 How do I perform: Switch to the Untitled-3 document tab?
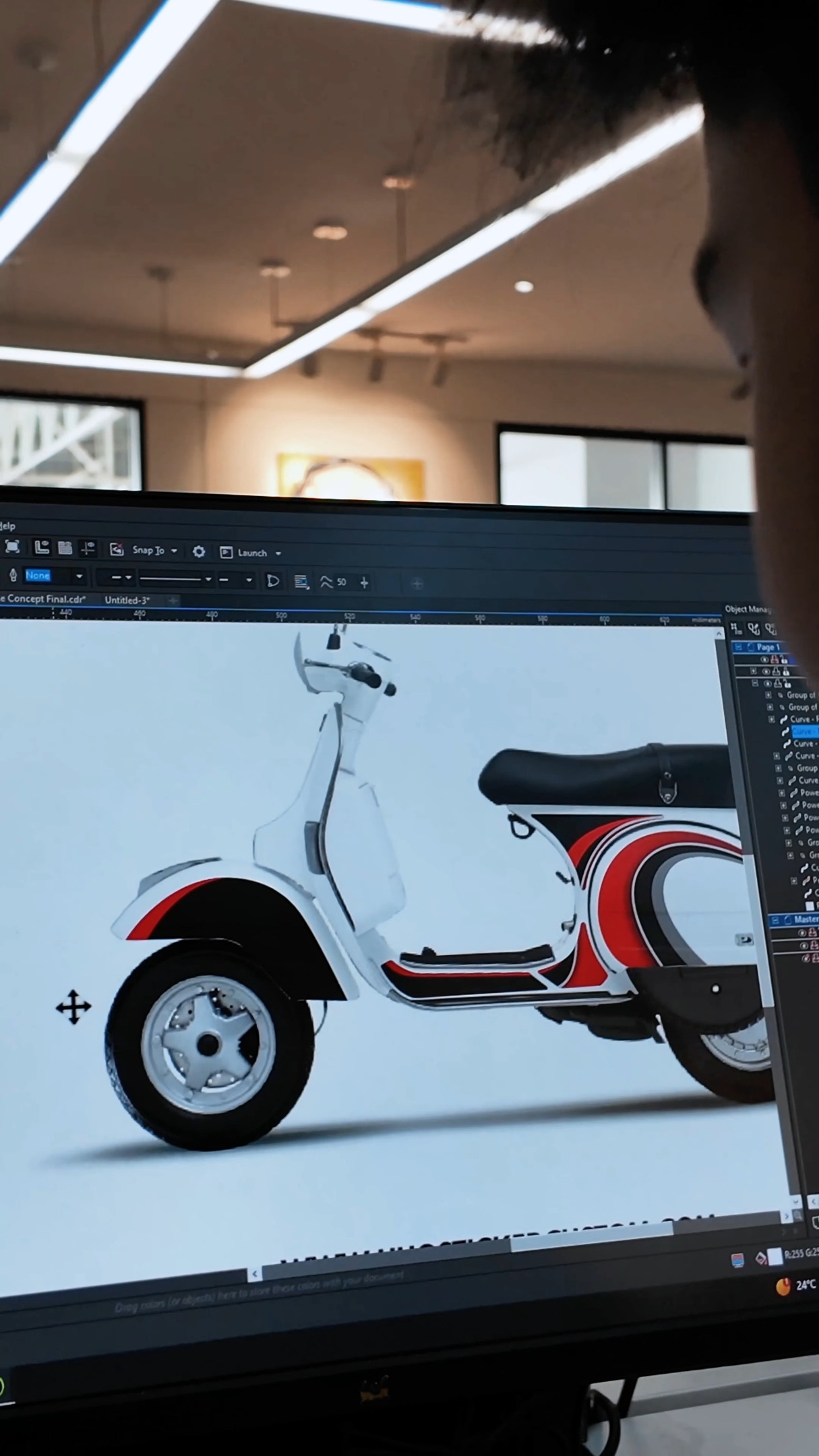tap(127, 600)
